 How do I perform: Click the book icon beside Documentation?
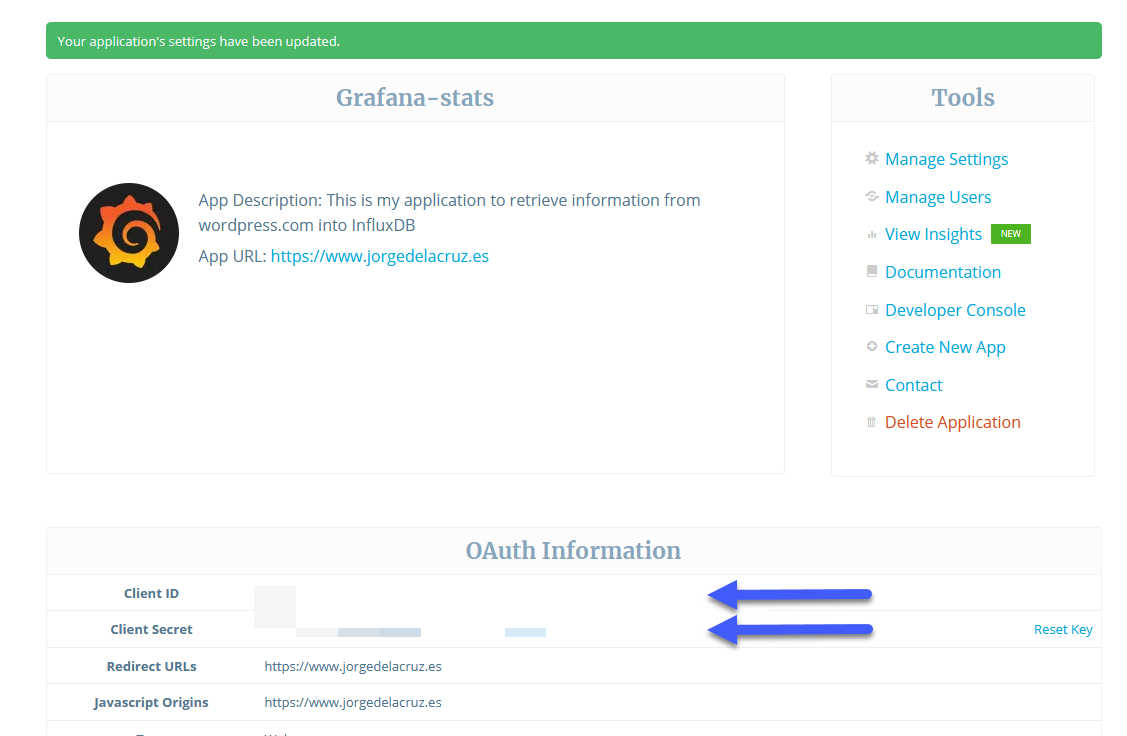pos(871,271)
